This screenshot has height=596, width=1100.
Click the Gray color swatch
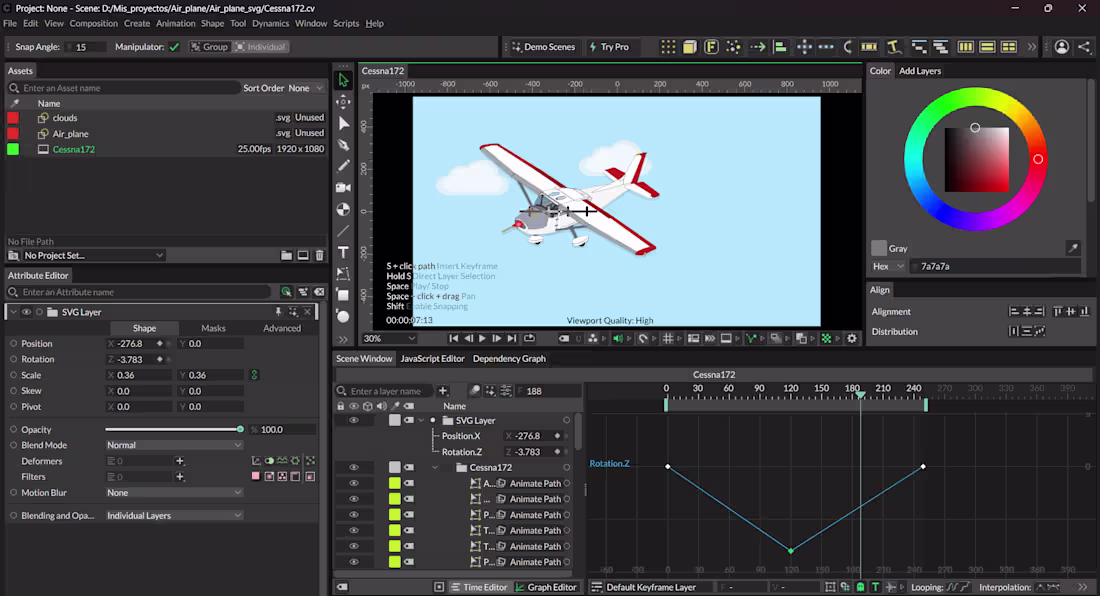click(x=878, y=248)
